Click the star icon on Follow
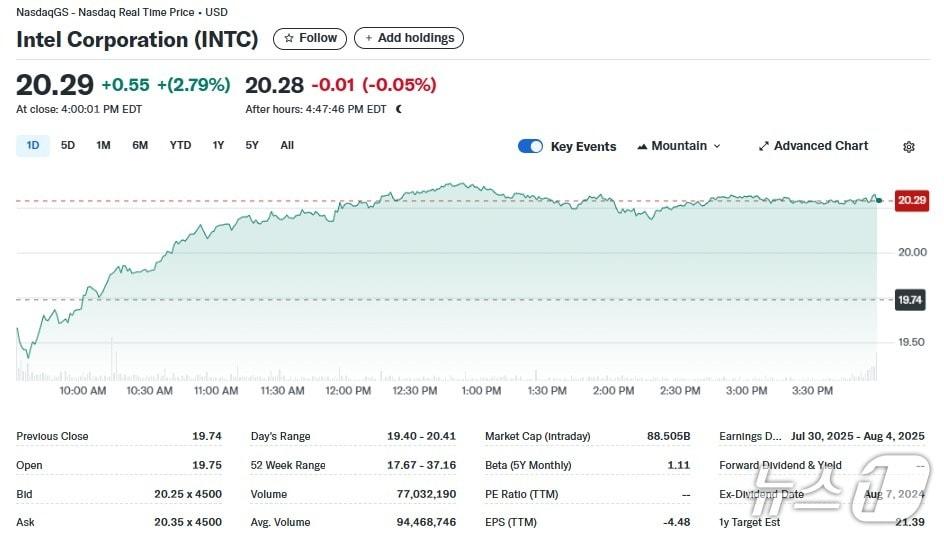944x536 pixels. [289, 38]
